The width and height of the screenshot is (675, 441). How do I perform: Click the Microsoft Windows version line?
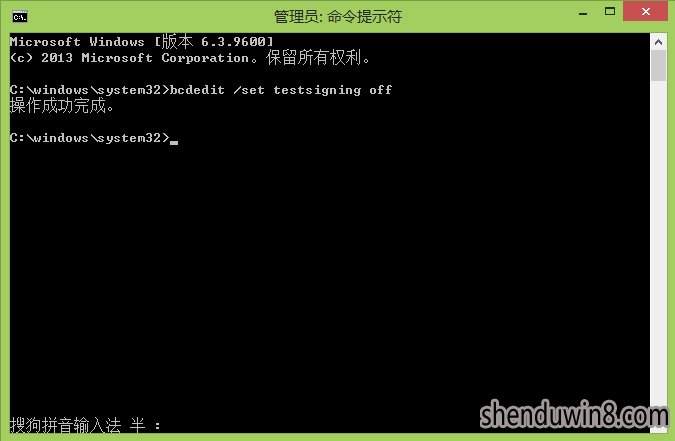[142, 41]
